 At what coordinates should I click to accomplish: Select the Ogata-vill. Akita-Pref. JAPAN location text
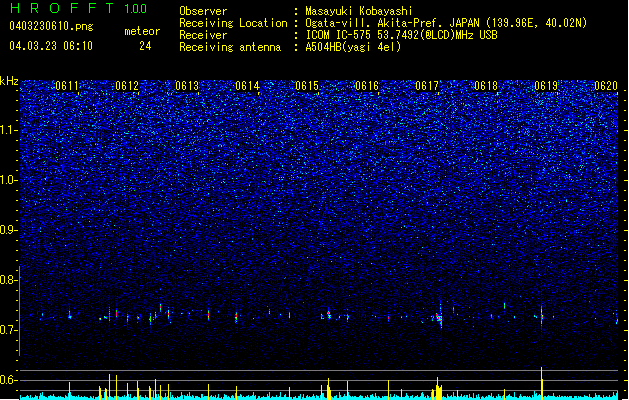click(x=446, y=23)
